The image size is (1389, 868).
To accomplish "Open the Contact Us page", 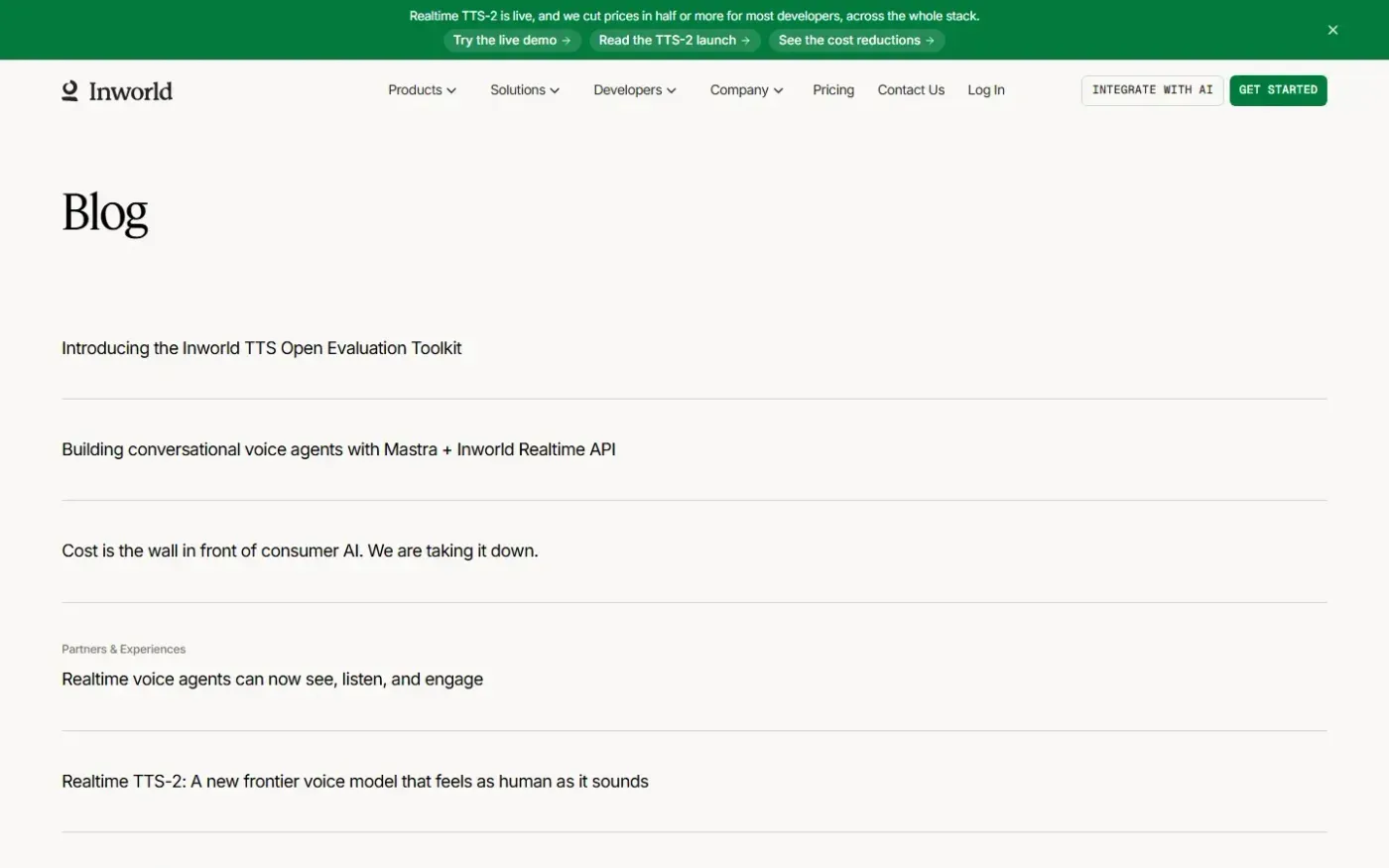I will click(911, 90).
